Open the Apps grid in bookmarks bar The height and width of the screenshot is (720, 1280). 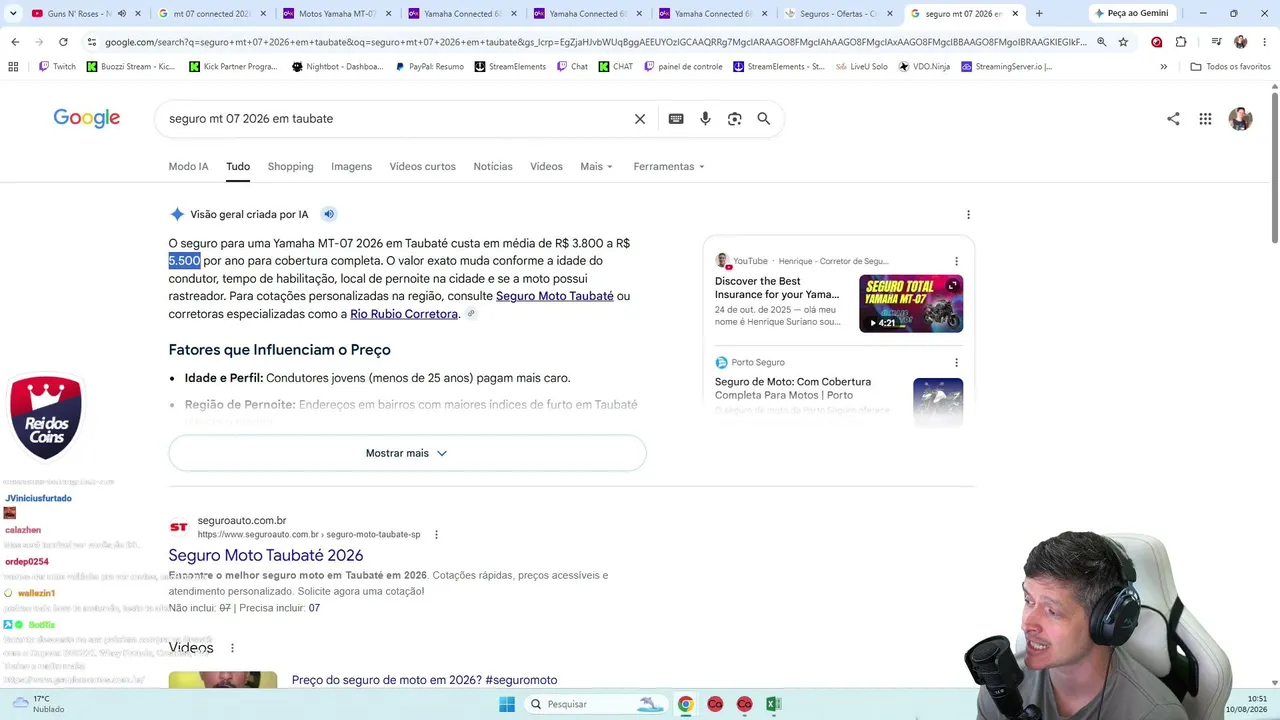coord(13,67)
